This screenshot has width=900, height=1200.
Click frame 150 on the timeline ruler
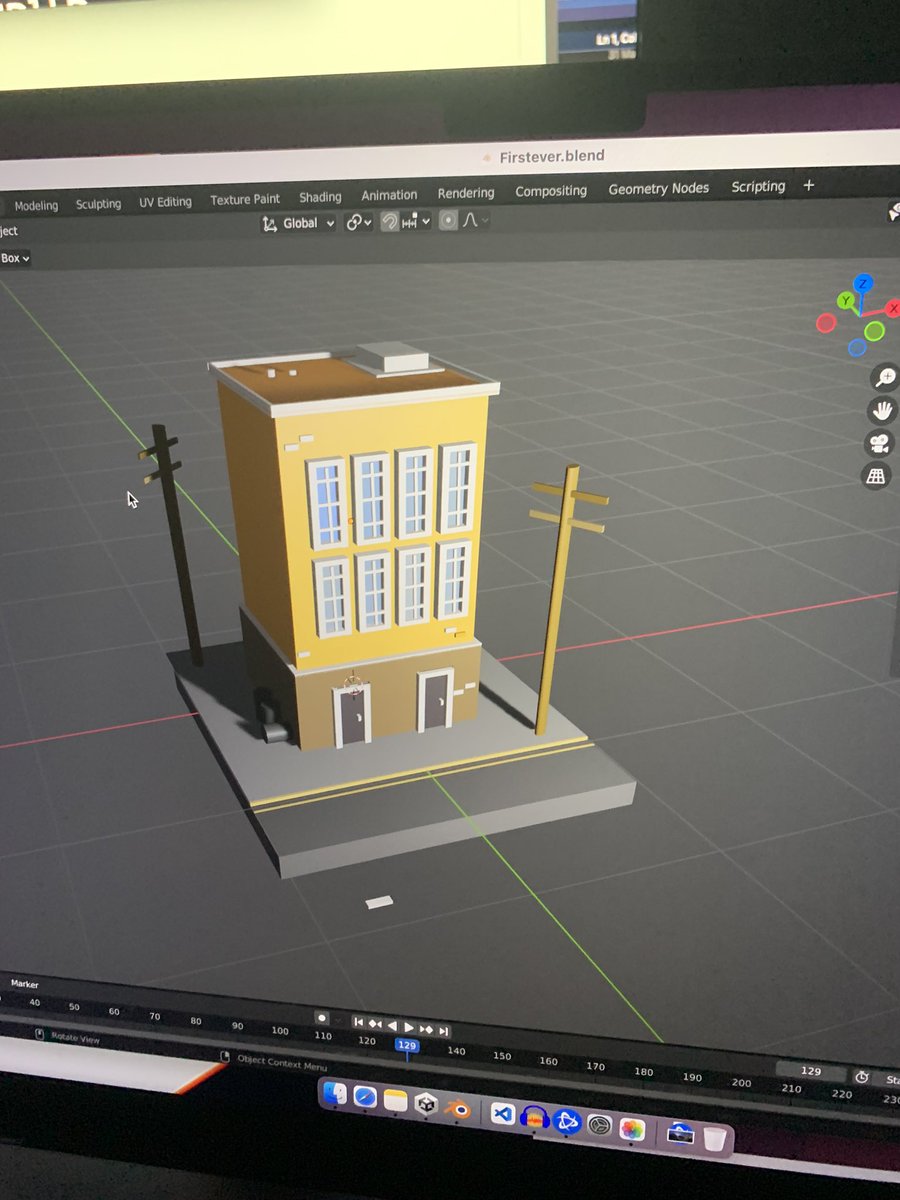coord(502,1056)
